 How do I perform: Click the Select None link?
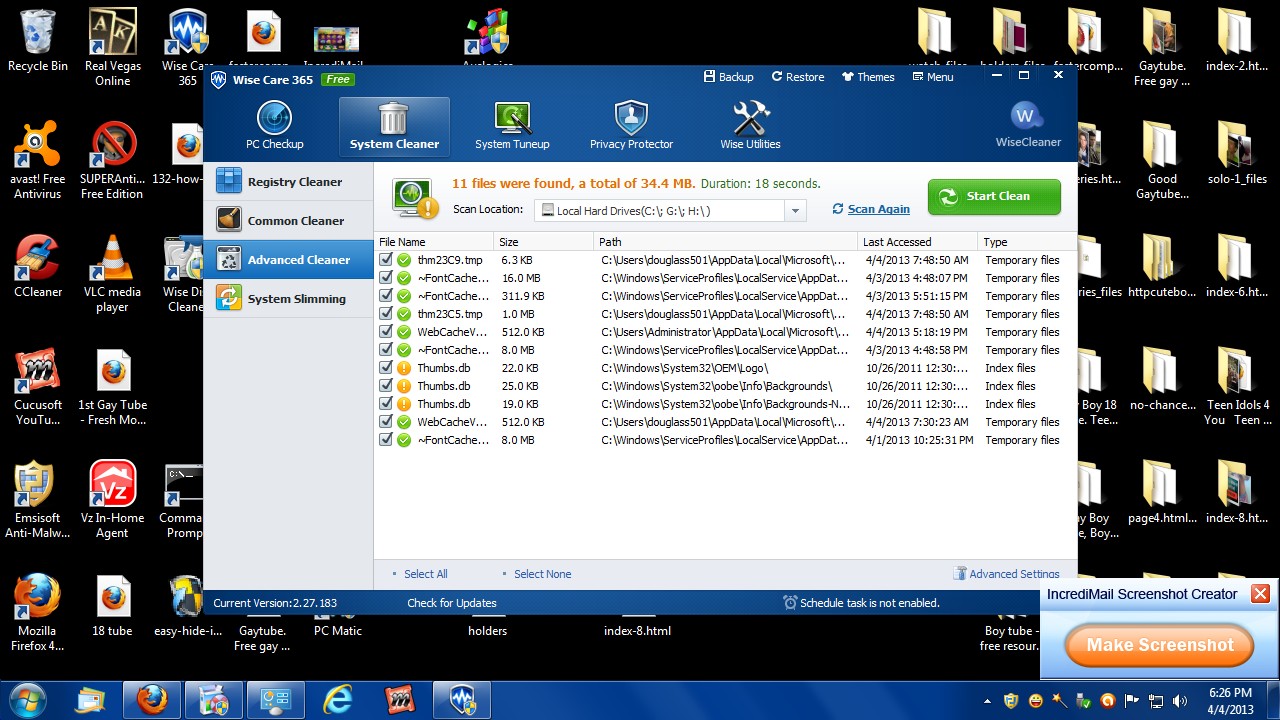coord(542,574)
